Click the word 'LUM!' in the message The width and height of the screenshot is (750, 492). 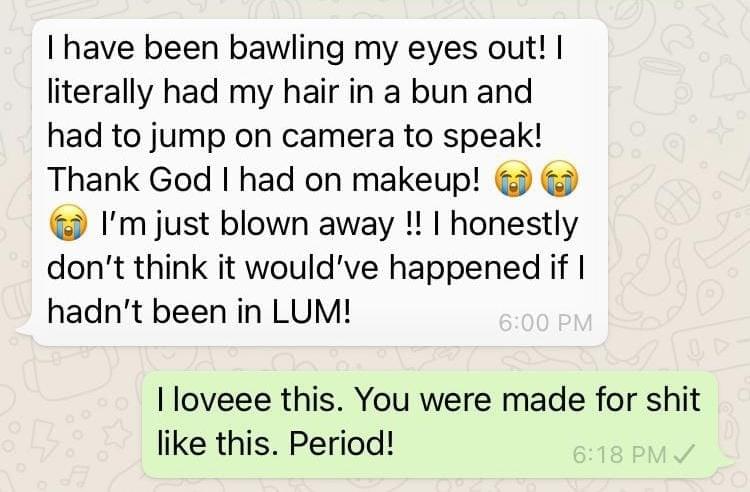tap(311, 312)
